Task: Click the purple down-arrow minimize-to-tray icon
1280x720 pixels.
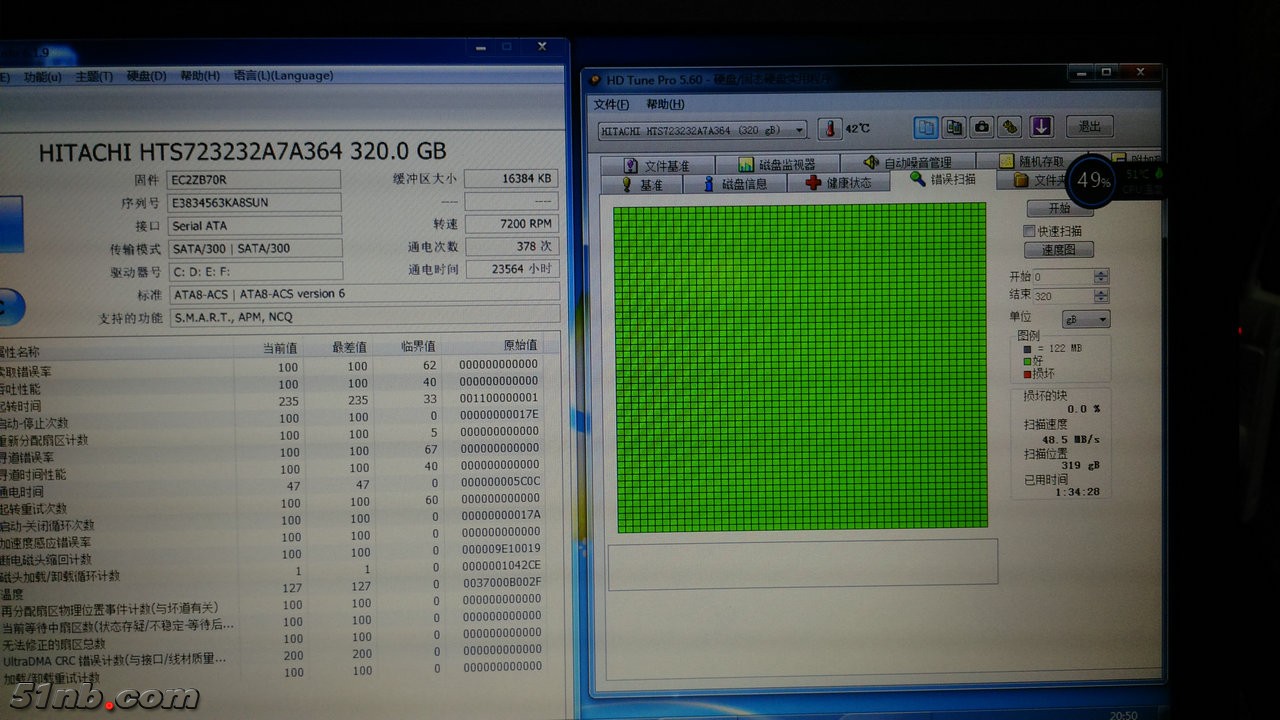Action: pyautogui.click(x=1041, y=127)
